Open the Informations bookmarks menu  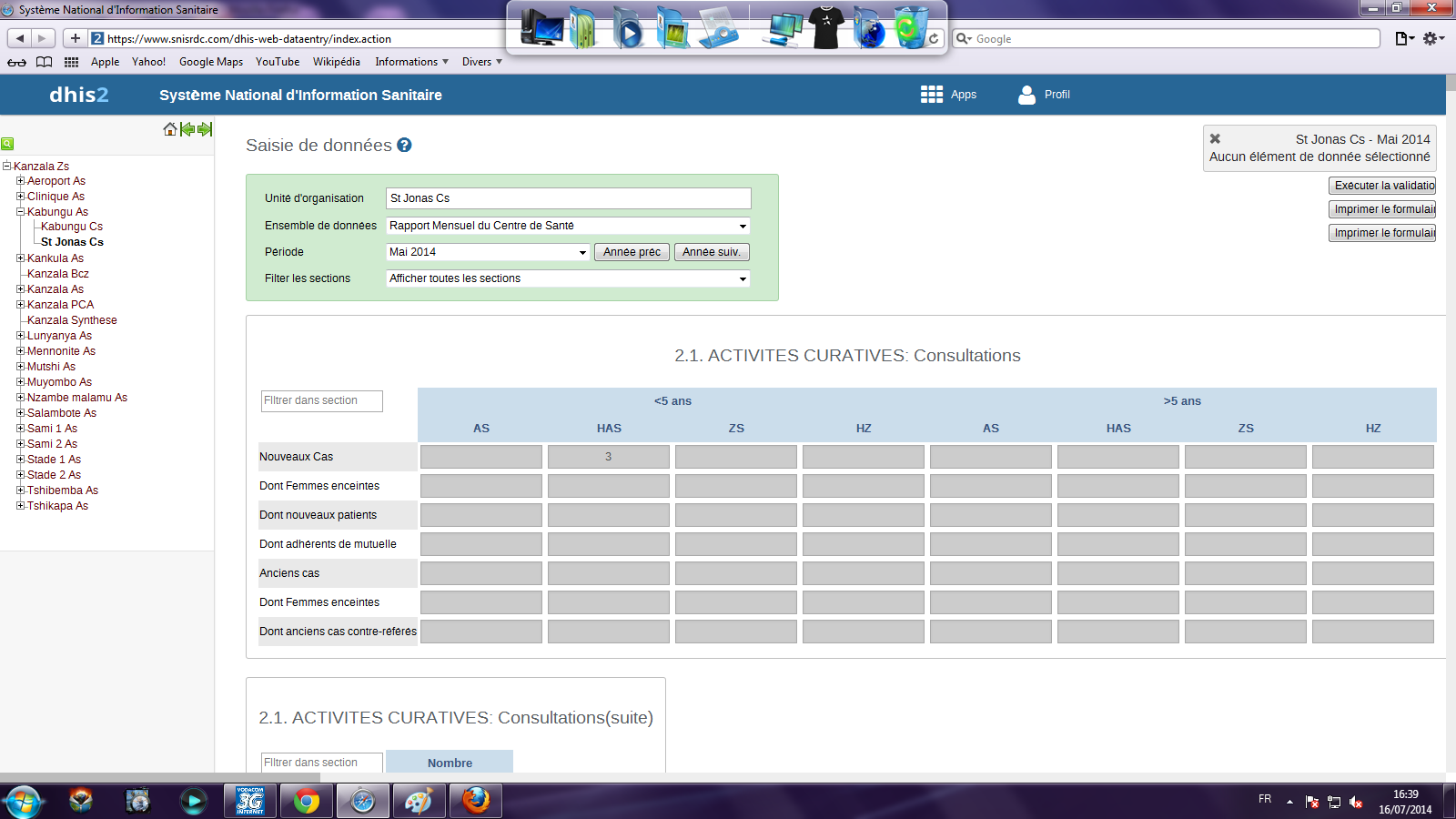(x=411, y=62)
